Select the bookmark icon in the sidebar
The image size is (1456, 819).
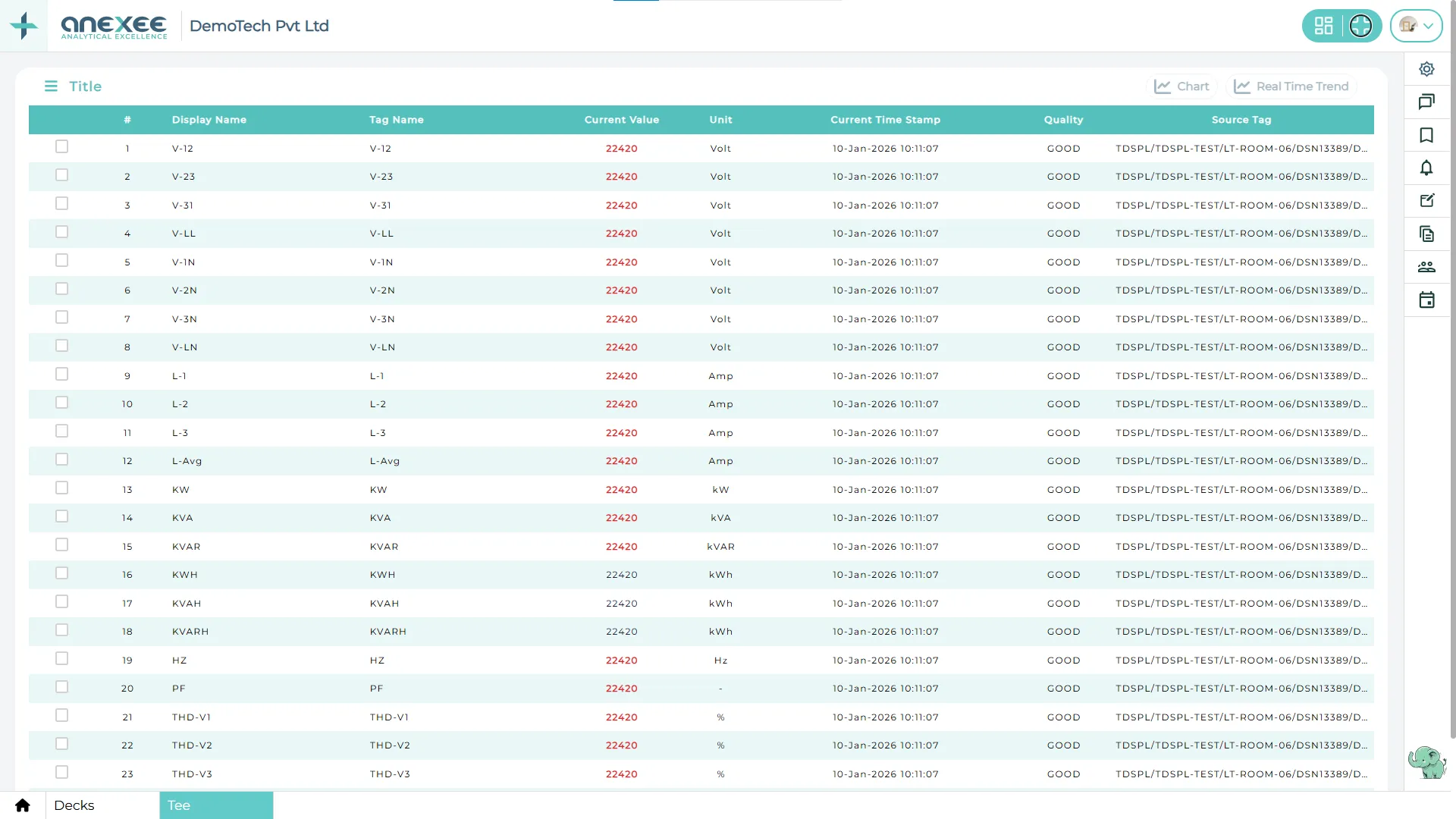click(x=1427, y=135)
